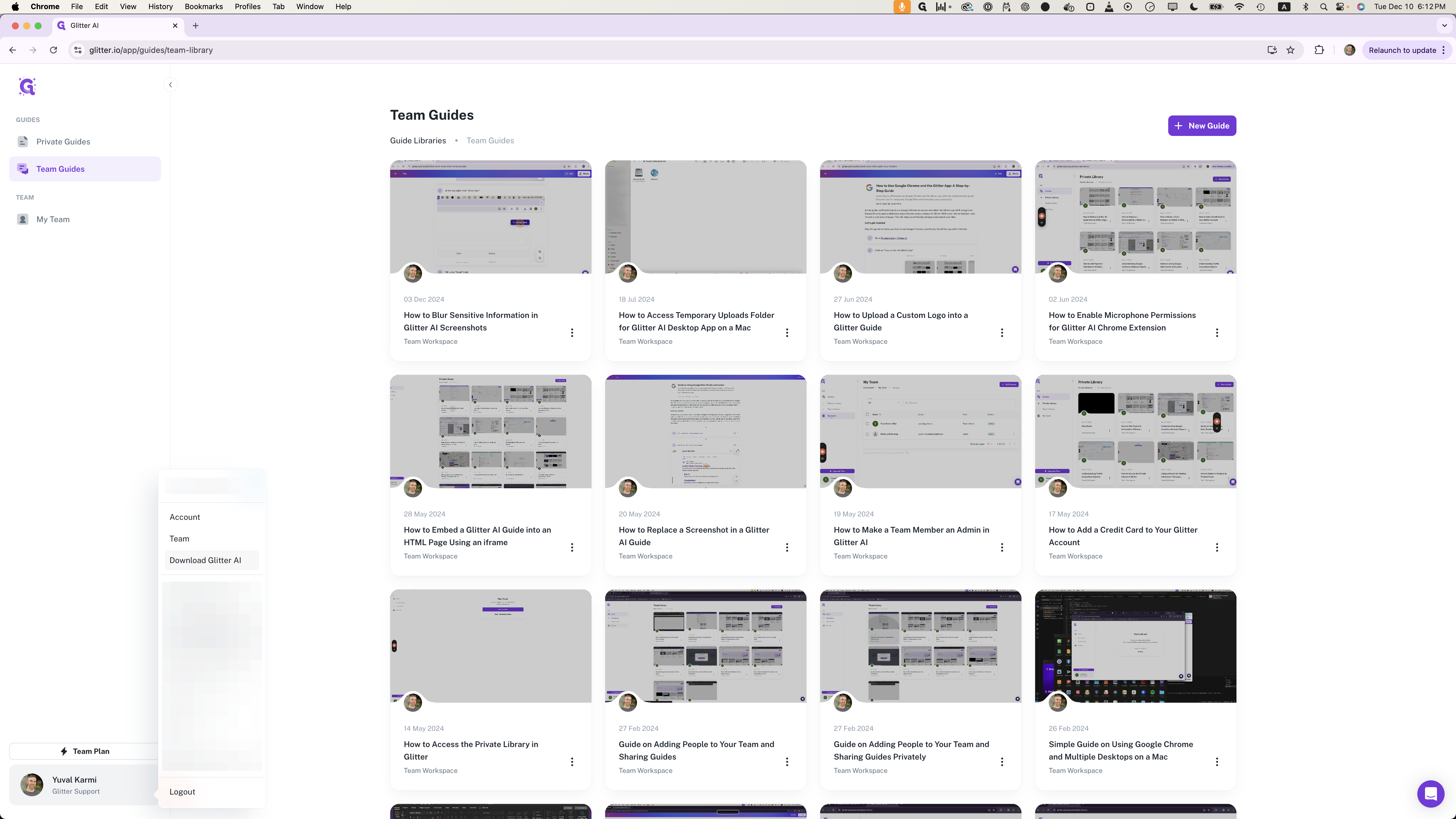Open Chrome profile avatar
This screenshot has height=819, width=1456.
coord(1349,50)
